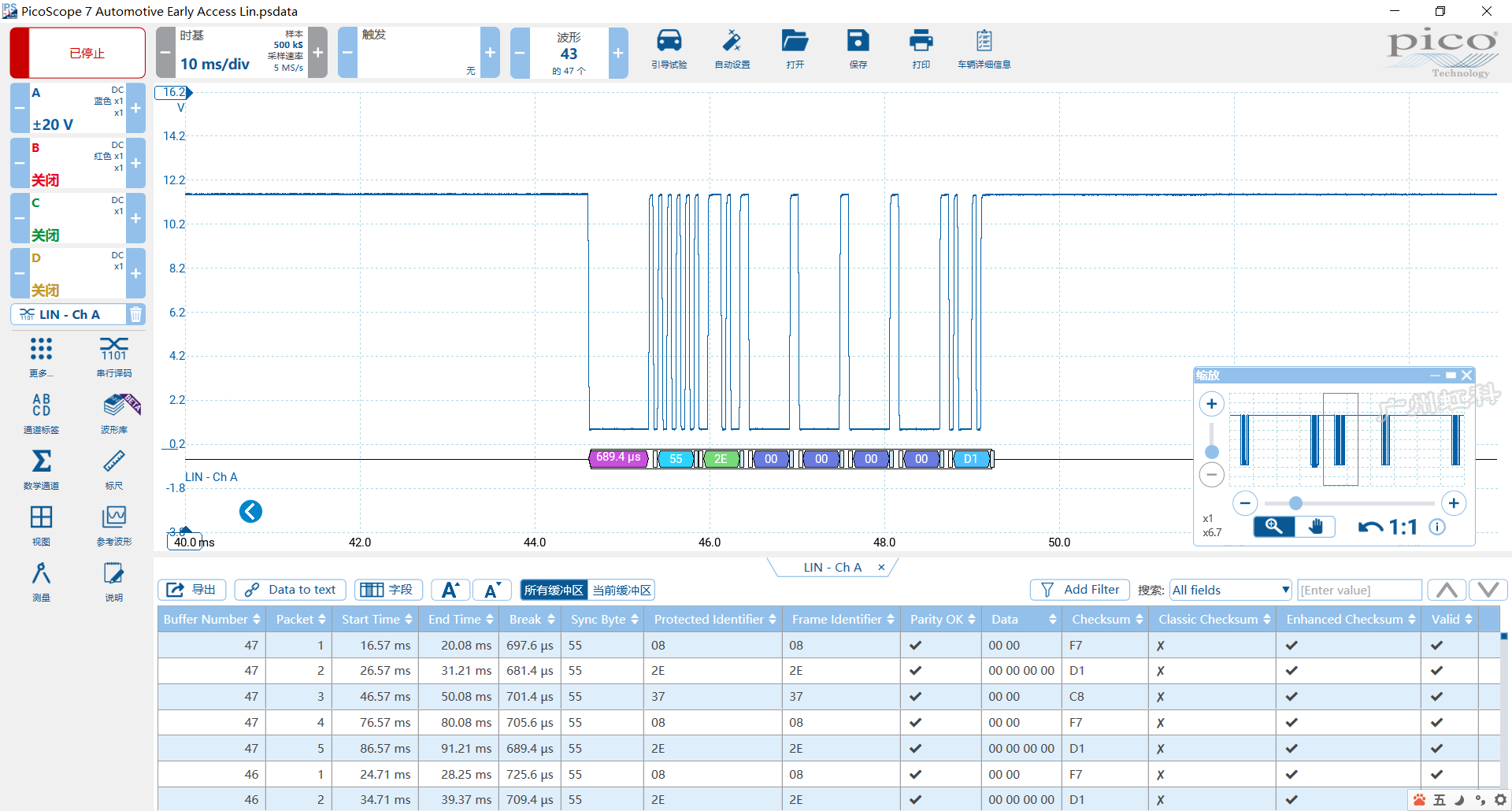
Task: Open the fields column selector button
Action: [389, 590]
